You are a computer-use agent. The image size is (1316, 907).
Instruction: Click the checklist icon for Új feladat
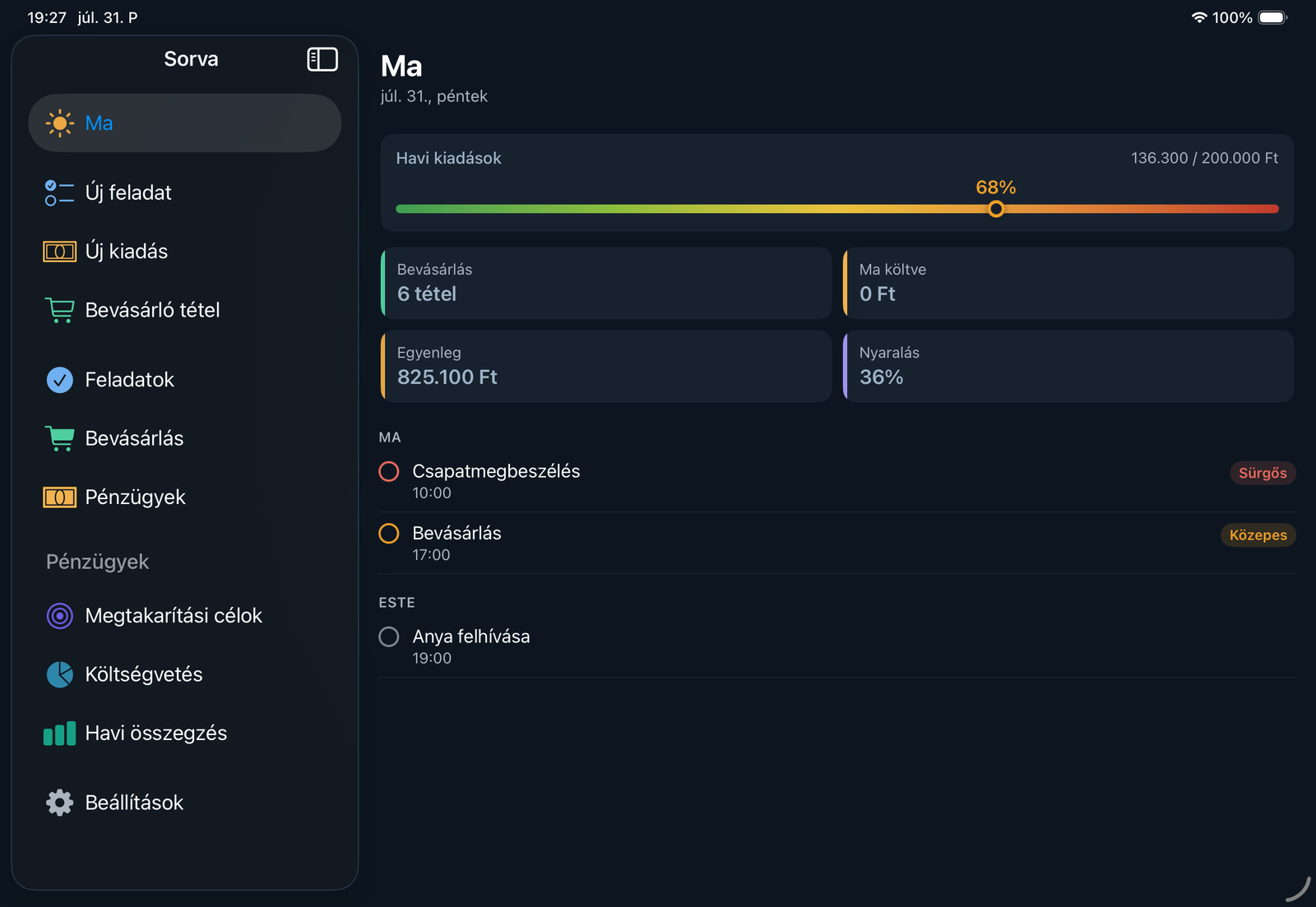coord(59,192)
